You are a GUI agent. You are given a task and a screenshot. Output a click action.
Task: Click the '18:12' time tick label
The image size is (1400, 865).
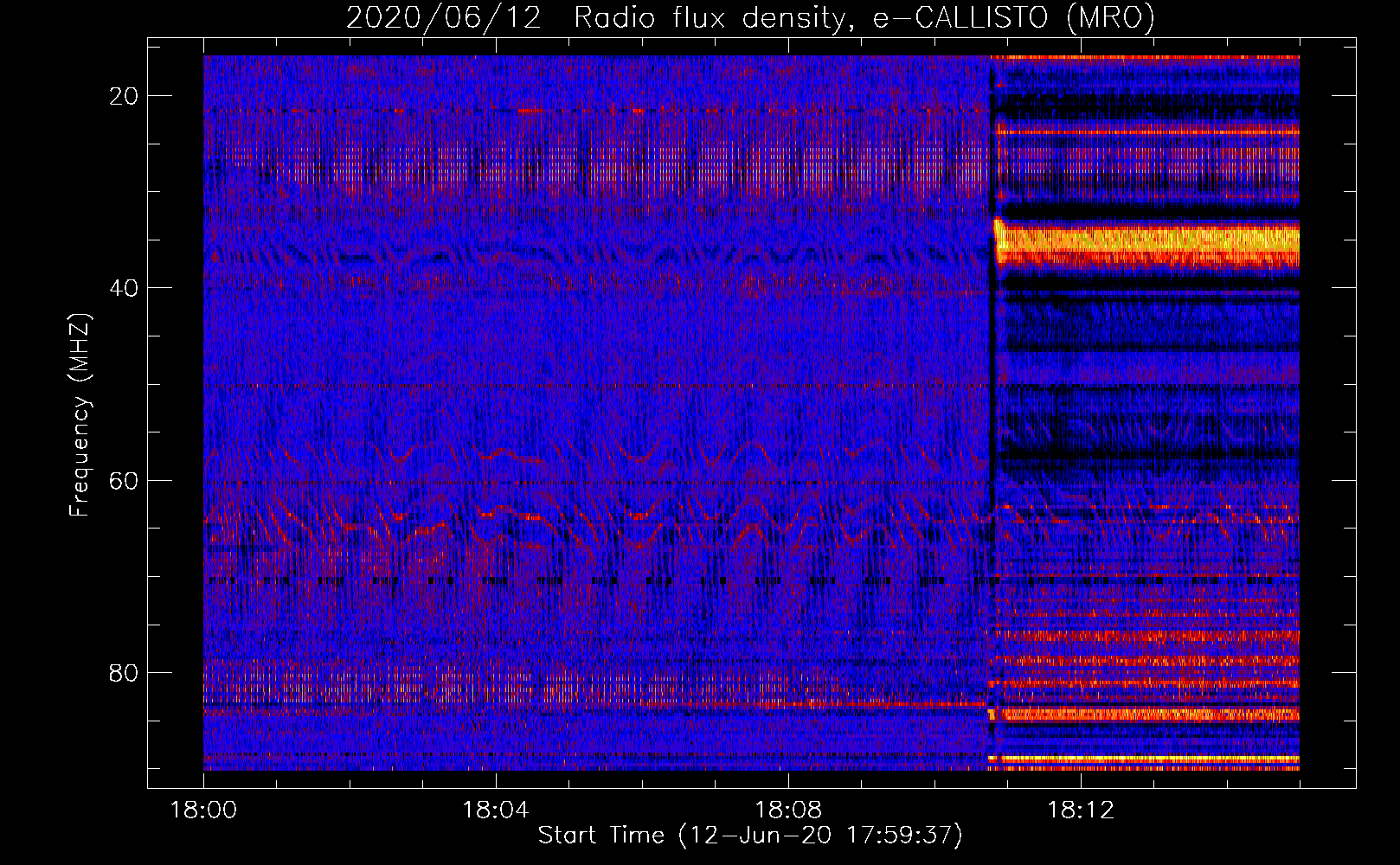pyautogui.click(x=1080, y=811)
